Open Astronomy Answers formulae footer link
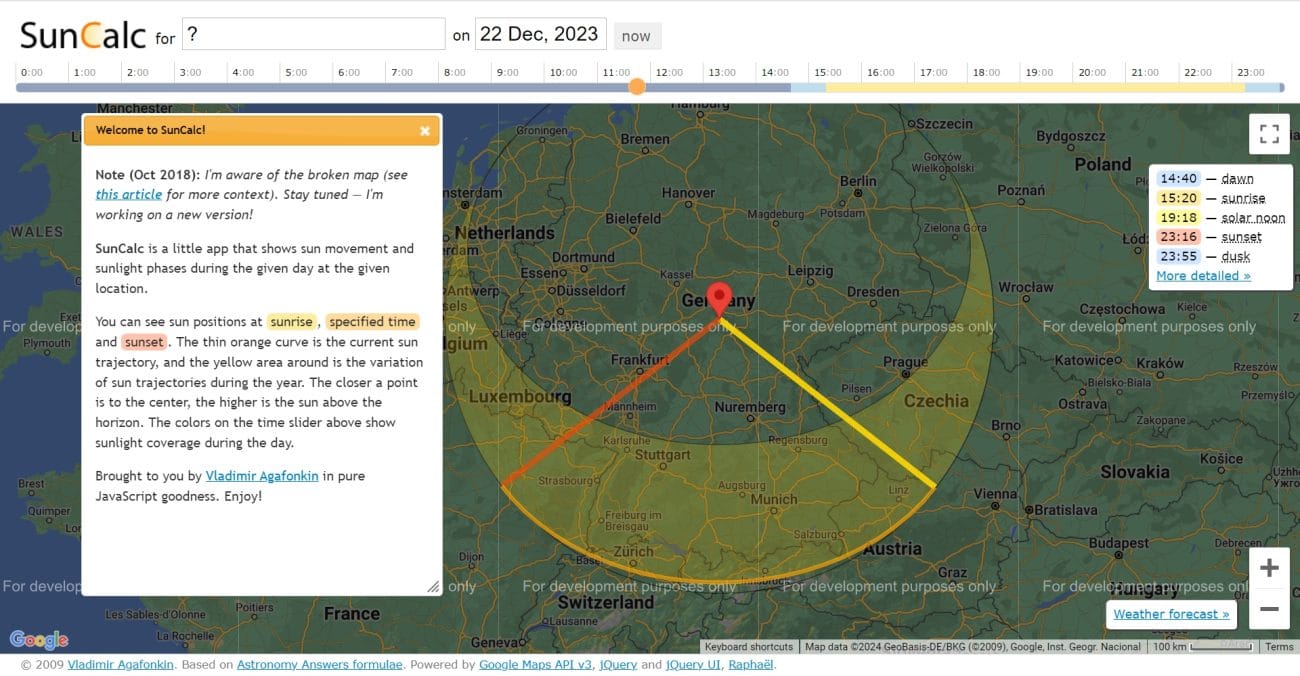The image size is (1300, 676). (x=319, y=665)
